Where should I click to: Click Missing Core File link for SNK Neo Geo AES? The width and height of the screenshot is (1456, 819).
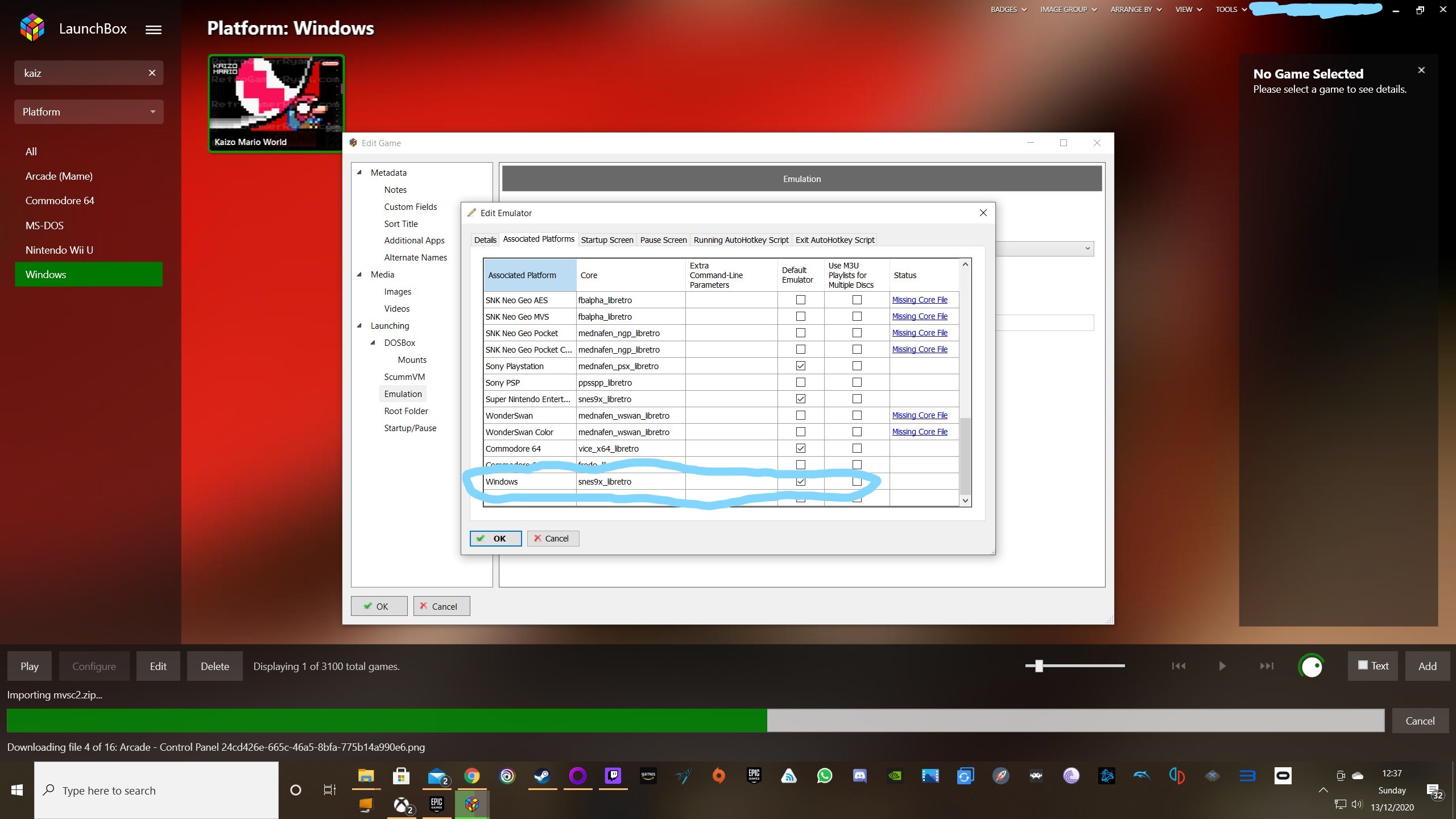920,300
